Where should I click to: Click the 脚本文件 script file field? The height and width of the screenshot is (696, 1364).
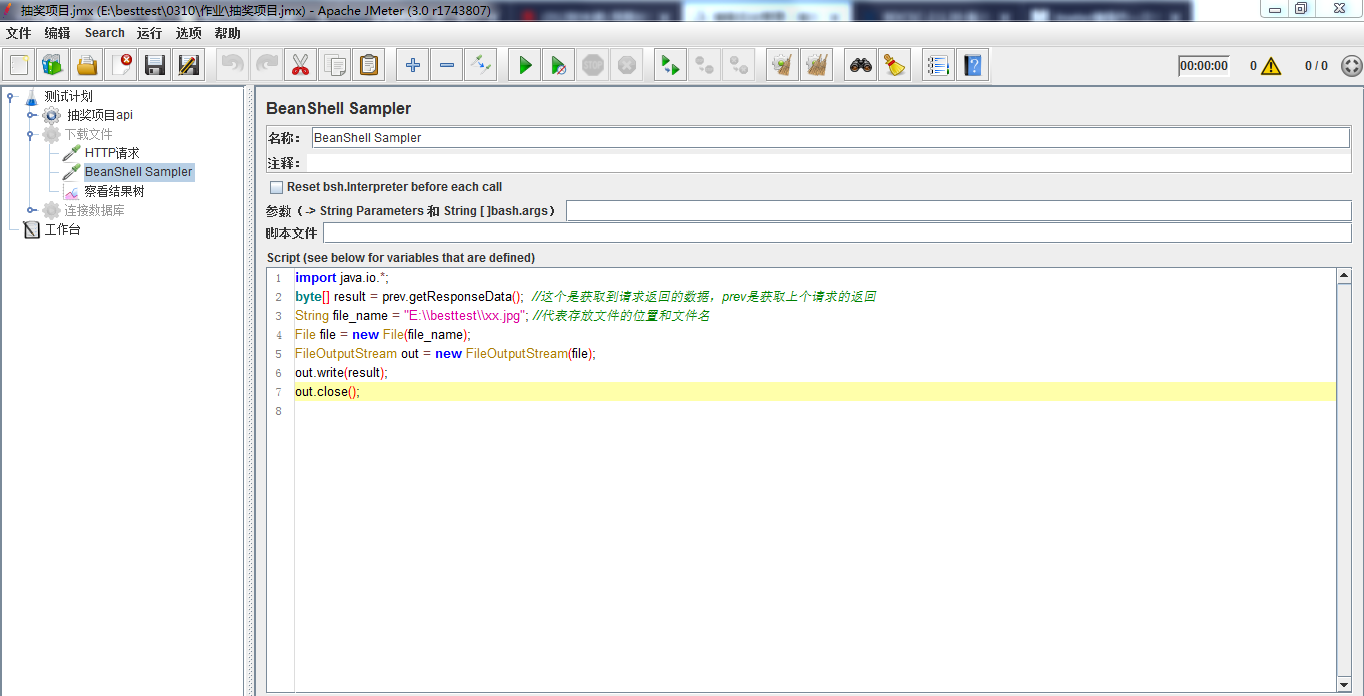[x=837, y=233]
